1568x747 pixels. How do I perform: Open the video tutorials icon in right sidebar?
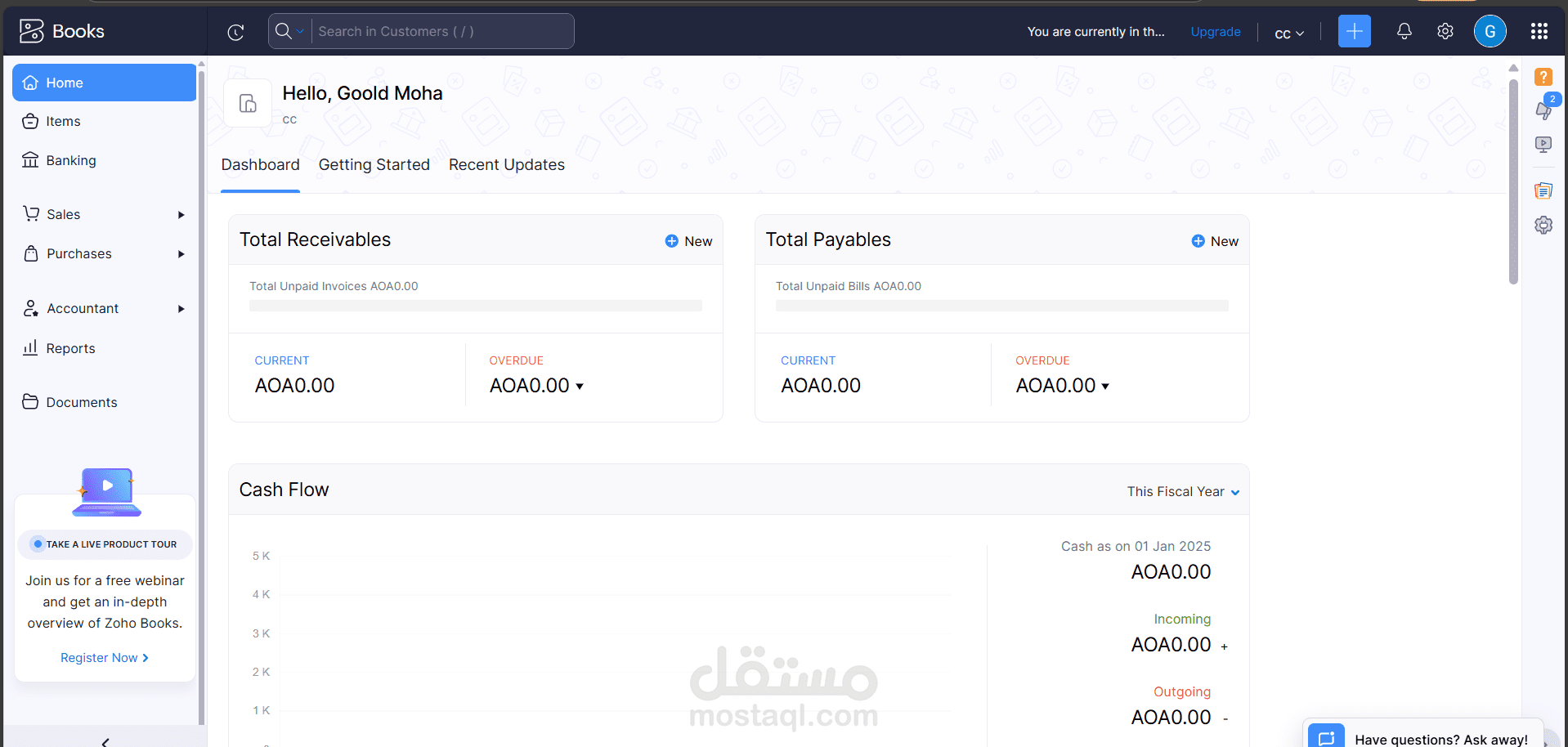[x=1543, y=145]
